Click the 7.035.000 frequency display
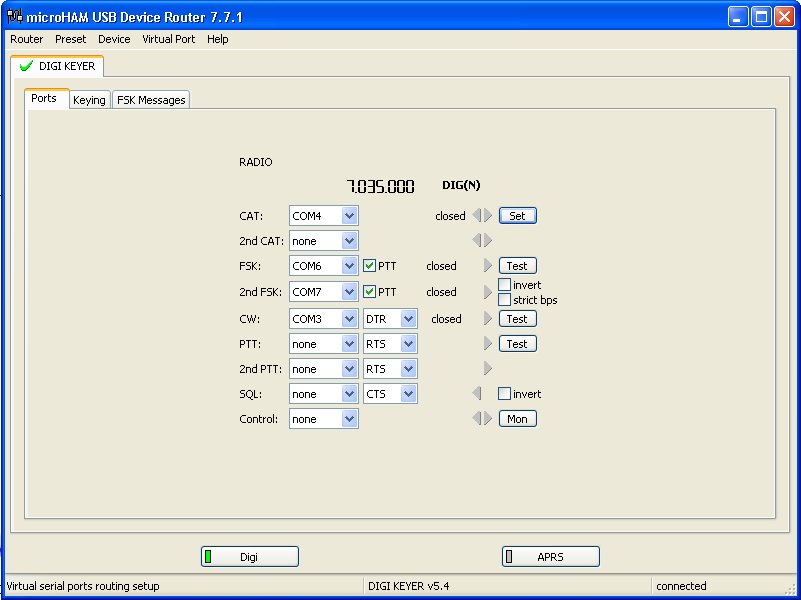 tap(380, 187)
